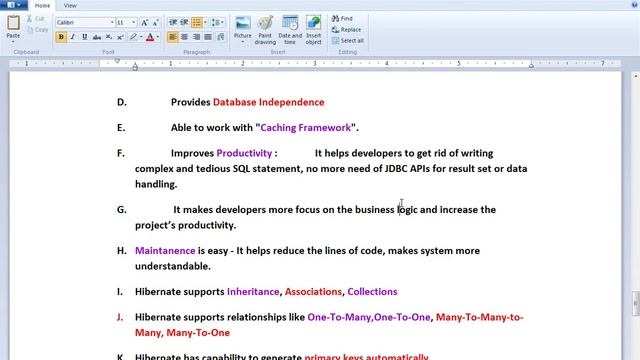Click the red text 'Database Independence'

pos(269,102)
